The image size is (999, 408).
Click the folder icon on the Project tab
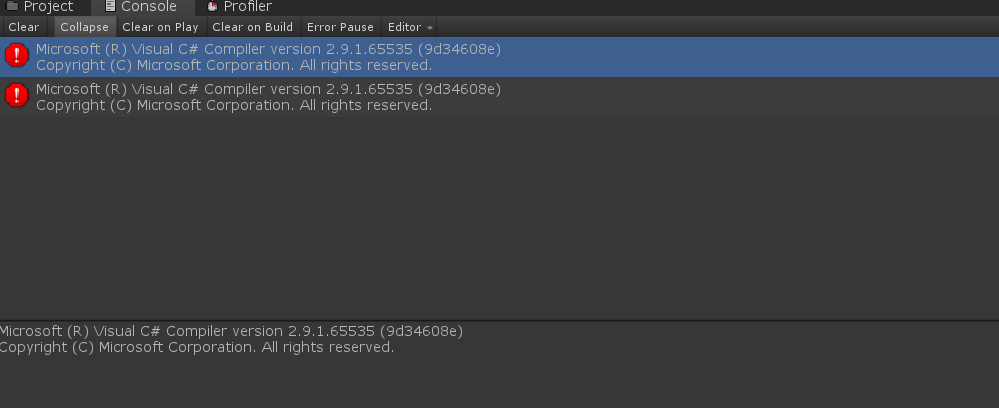click(12, 7)
